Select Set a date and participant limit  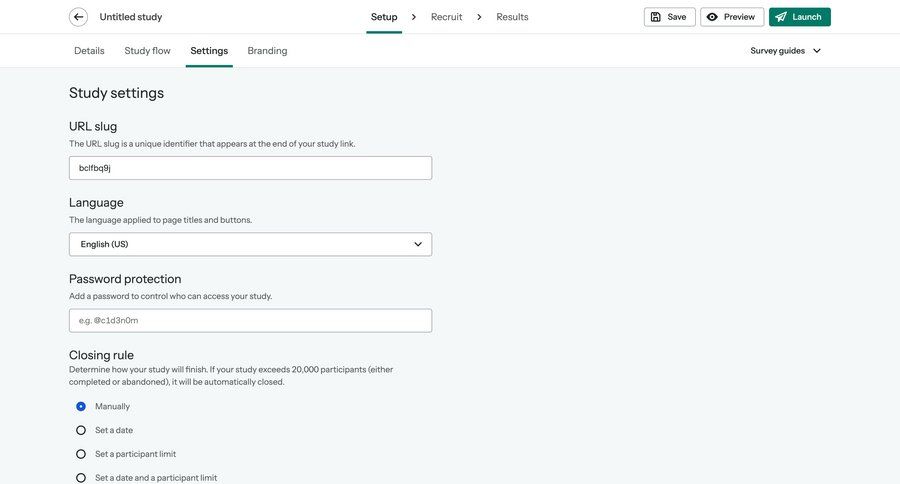81,478
